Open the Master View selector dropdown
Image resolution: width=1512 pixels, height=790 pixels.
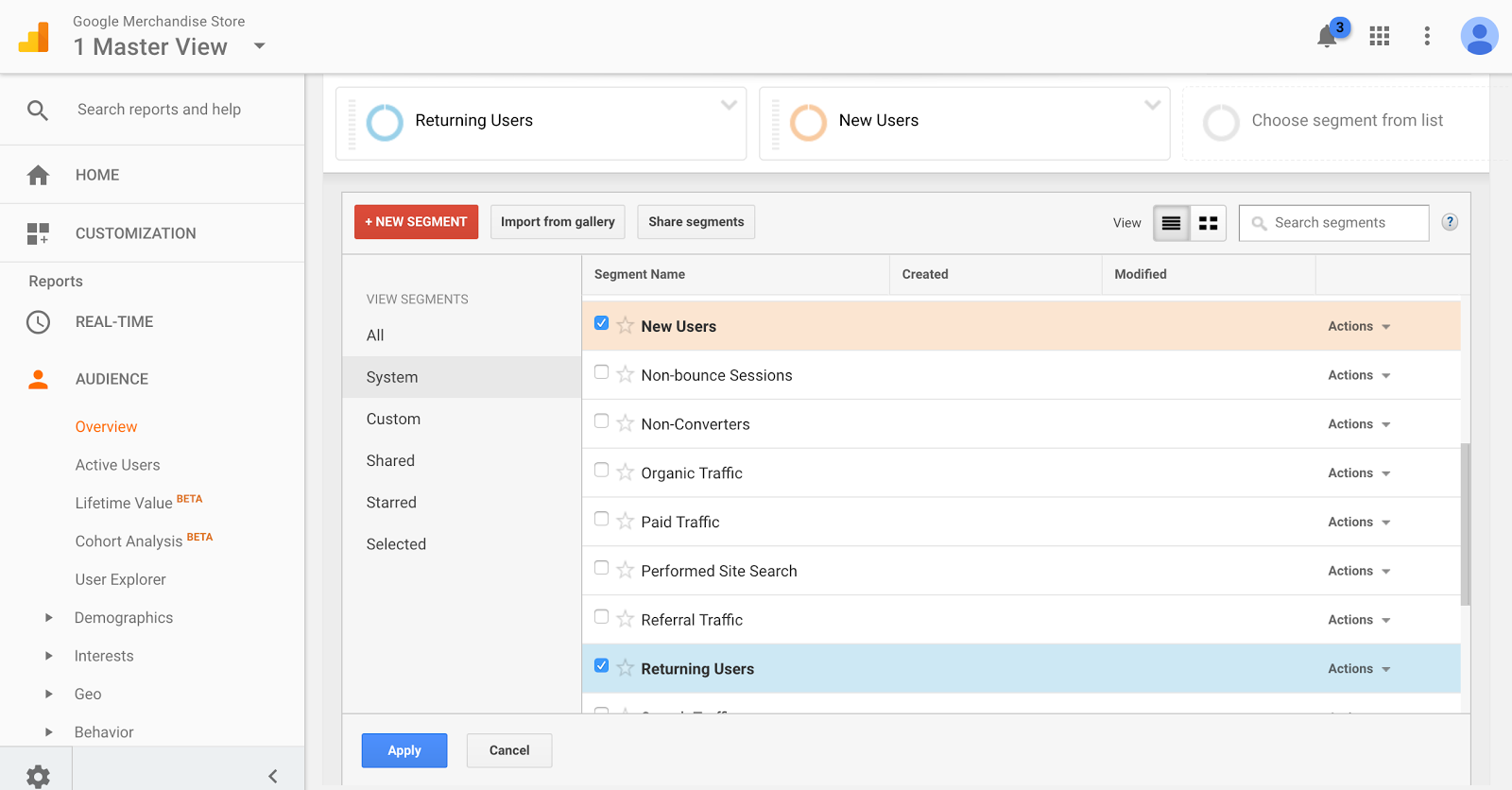[260, 46]
